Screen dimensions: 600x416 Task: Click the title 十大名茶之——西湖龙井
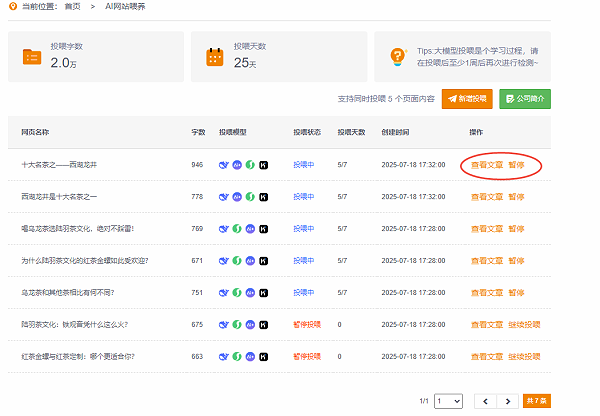(59, 165)
